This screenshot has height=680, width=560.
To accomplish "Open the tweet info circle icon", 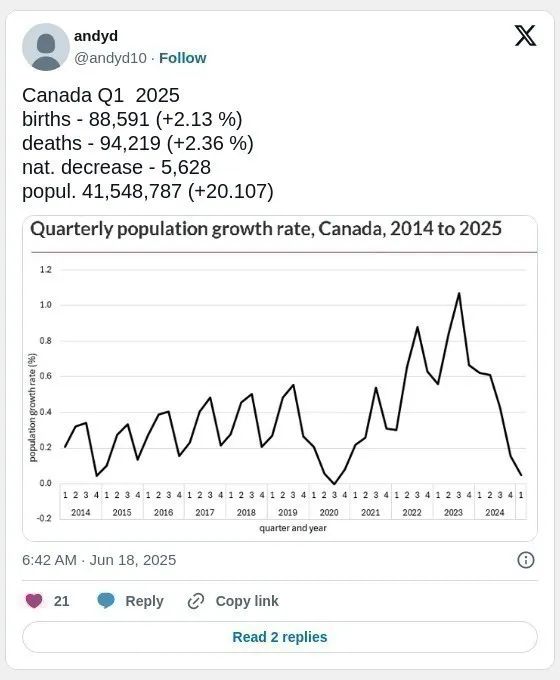I will click(x=526, y=560).
